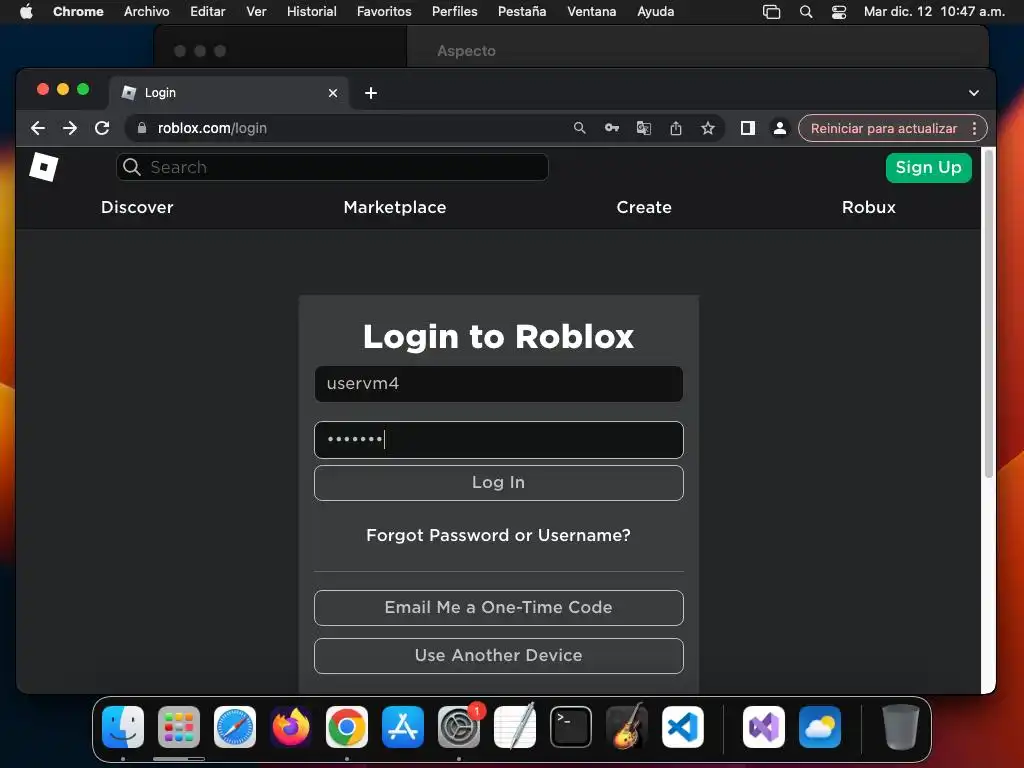Click the search magnifier icon in Roblox search bar

click(132, 167)
